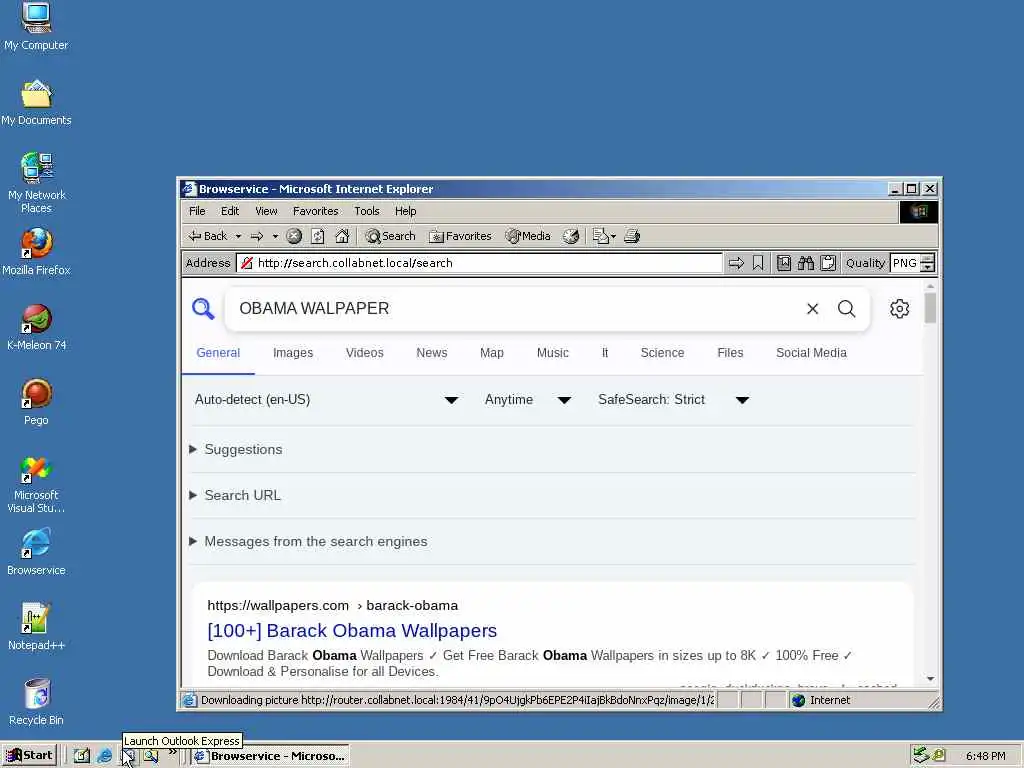The height and width of the screenshot is (768, 1024).
Task: Click the page thumbnail icon before binoculars
Action: [x=784, y=263]
